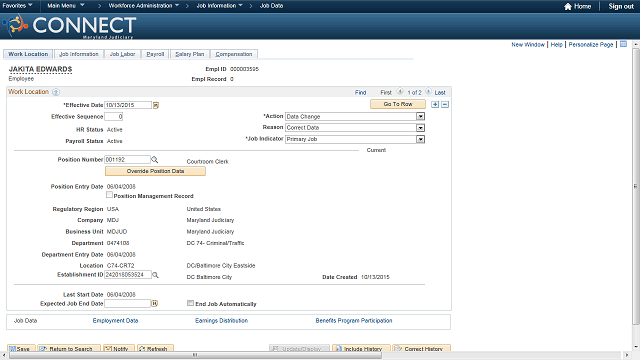Open the Salary Plan tab

pos(190,54)
